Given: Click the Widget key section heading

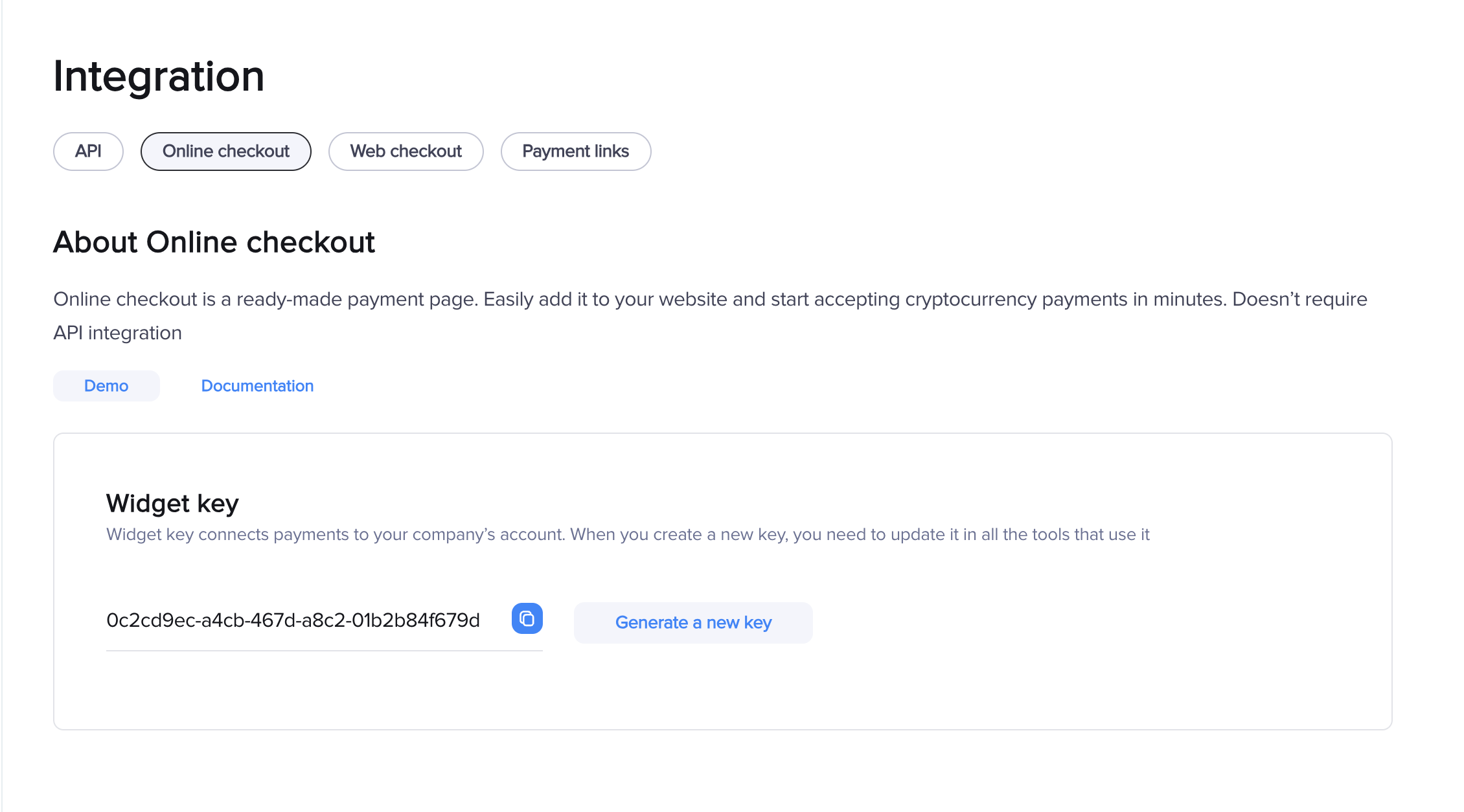Looking at the screenshot, I should click(x=172, y=503).
